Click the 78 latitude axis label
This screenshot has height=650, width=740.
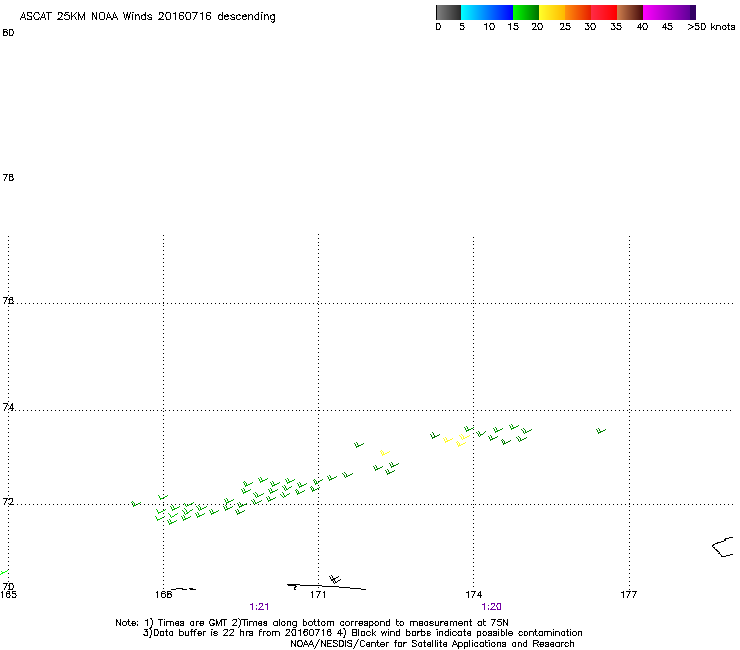[x=8, y=177]
